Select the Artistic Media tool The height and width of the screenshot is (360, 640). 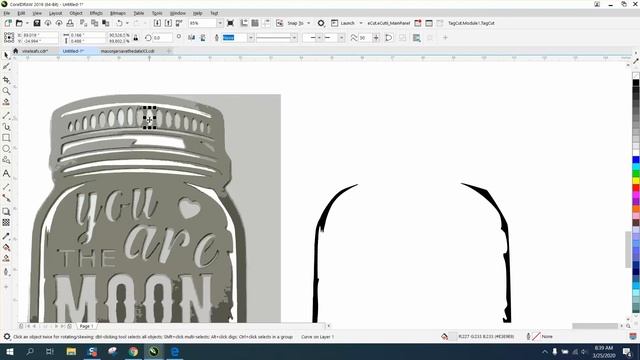(x=6, y=127)
